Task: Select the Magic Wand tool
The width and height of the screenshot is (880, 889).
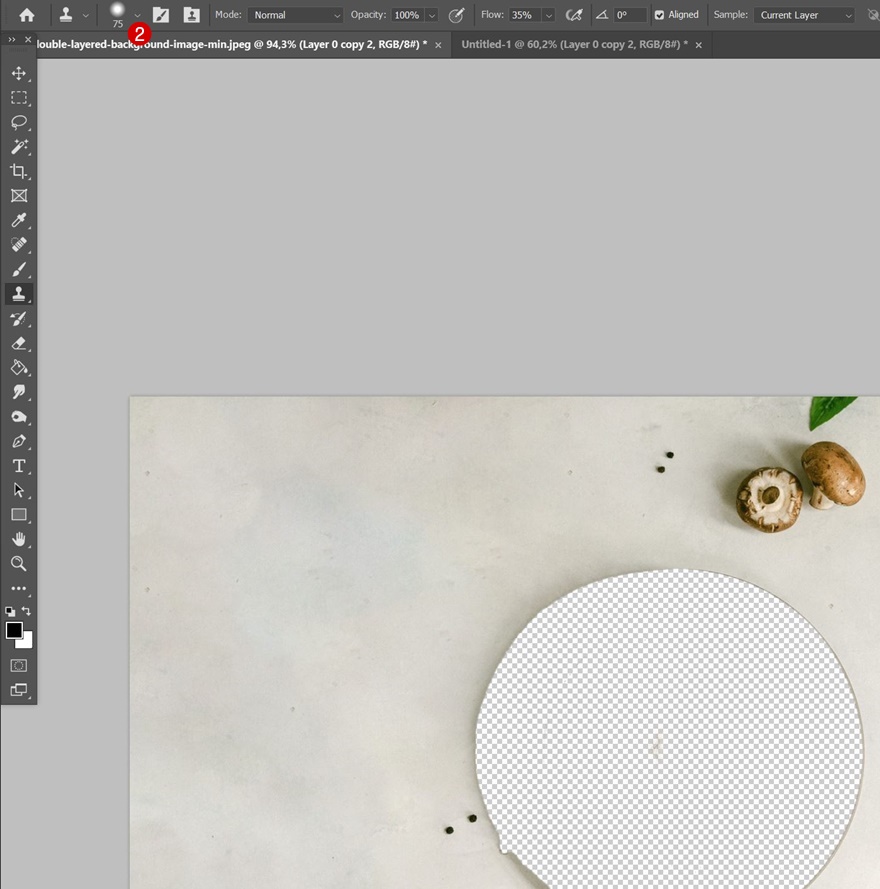Action: (x=18, y=147)
